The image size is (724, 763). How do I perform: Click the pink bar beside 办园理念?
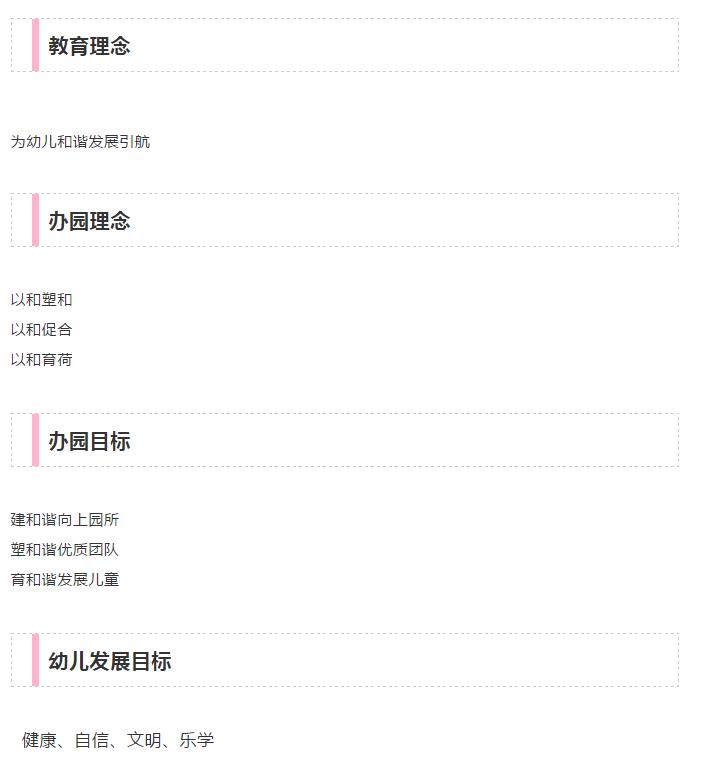[35, 220]
